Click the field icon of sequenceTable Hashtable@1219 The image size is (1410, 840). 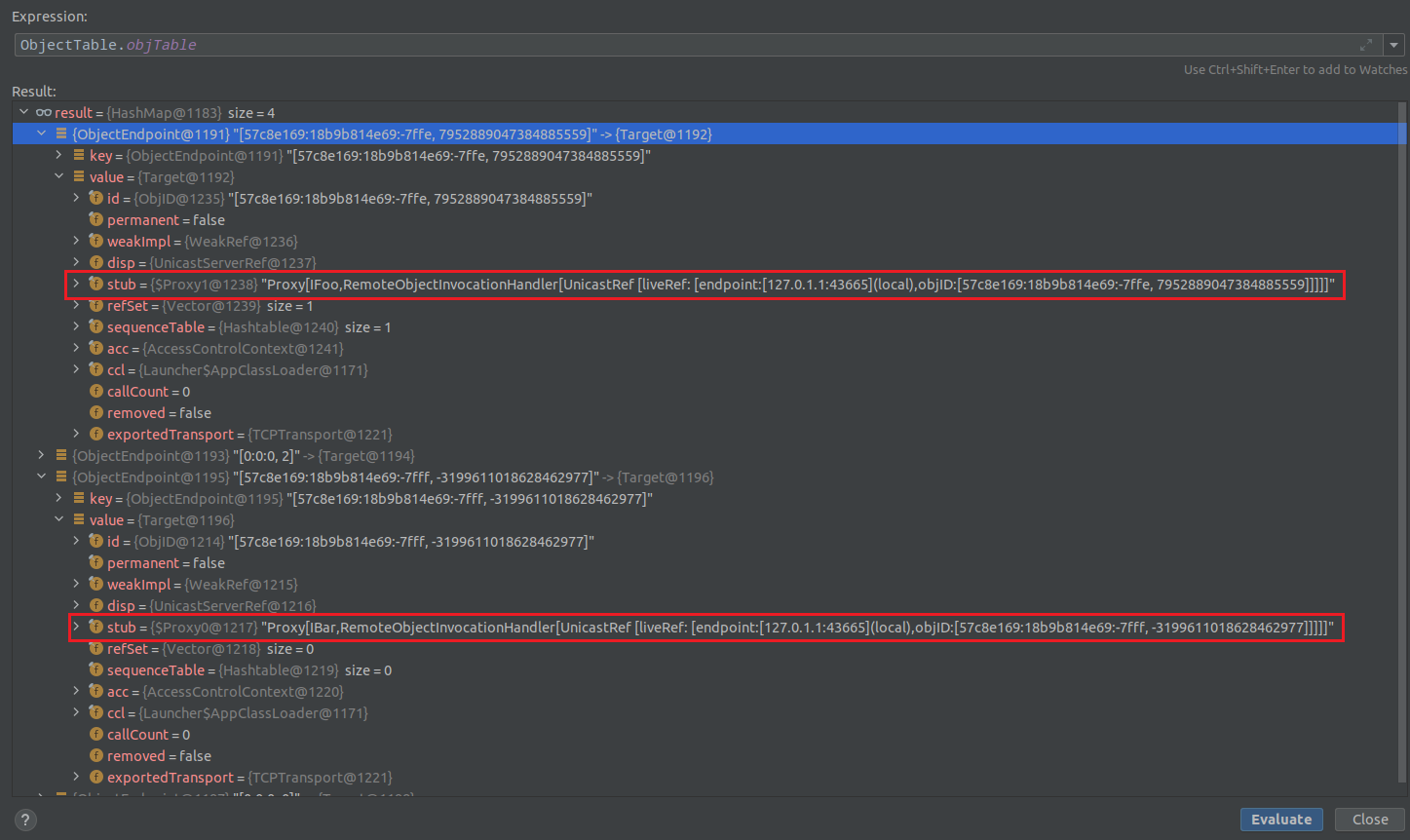pyautogui.click(x=95, y=670)
